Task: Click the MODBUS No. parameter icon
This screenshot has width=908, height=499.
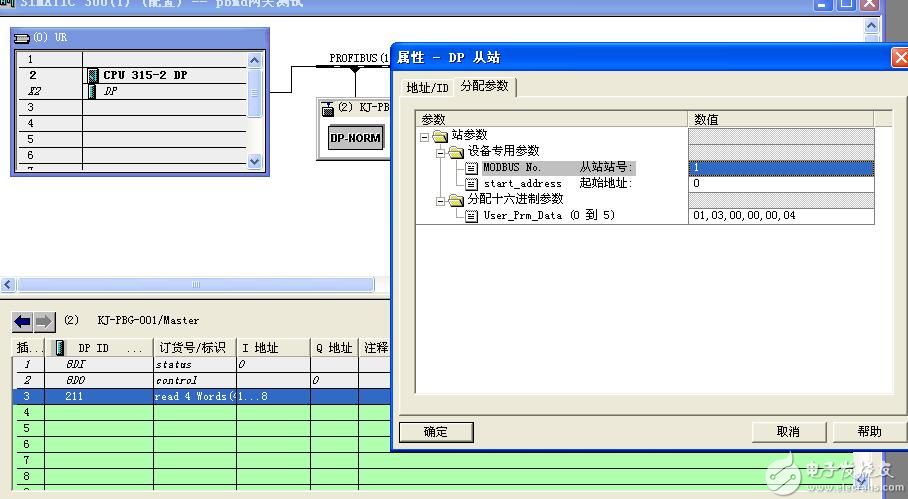Action: click(x=471, y=168)
